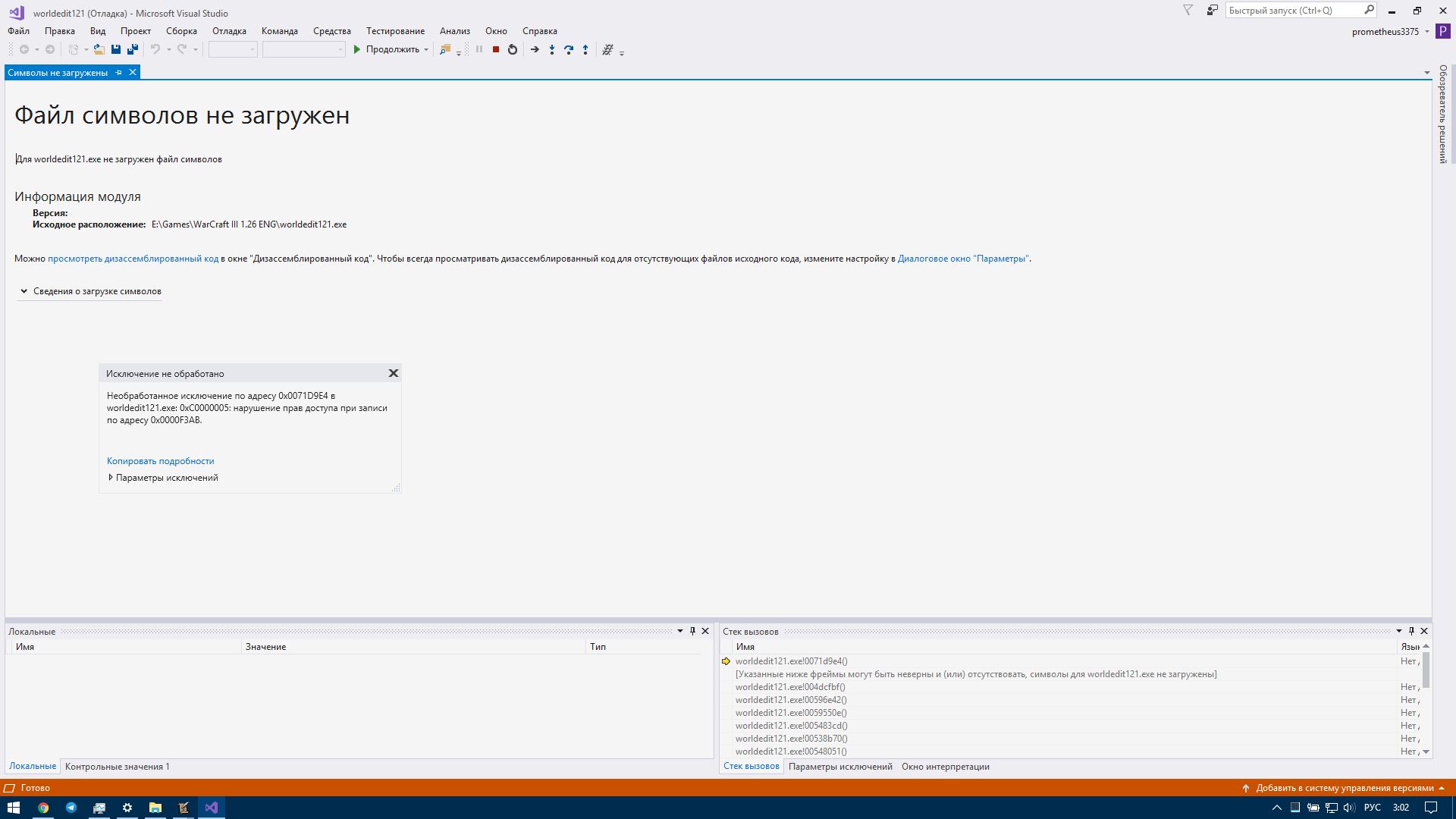
Task: Click the Find in Files toolbar icon
Action: (x=445, y=49)
